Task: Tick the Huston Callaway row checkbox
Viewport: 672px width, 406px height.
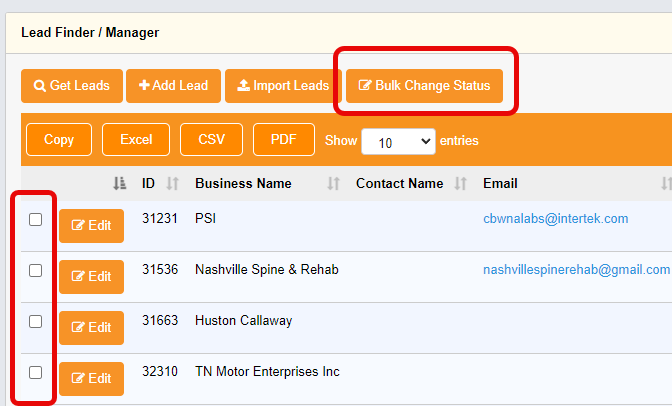Action: pyautogui.click(x=36, y=322)
